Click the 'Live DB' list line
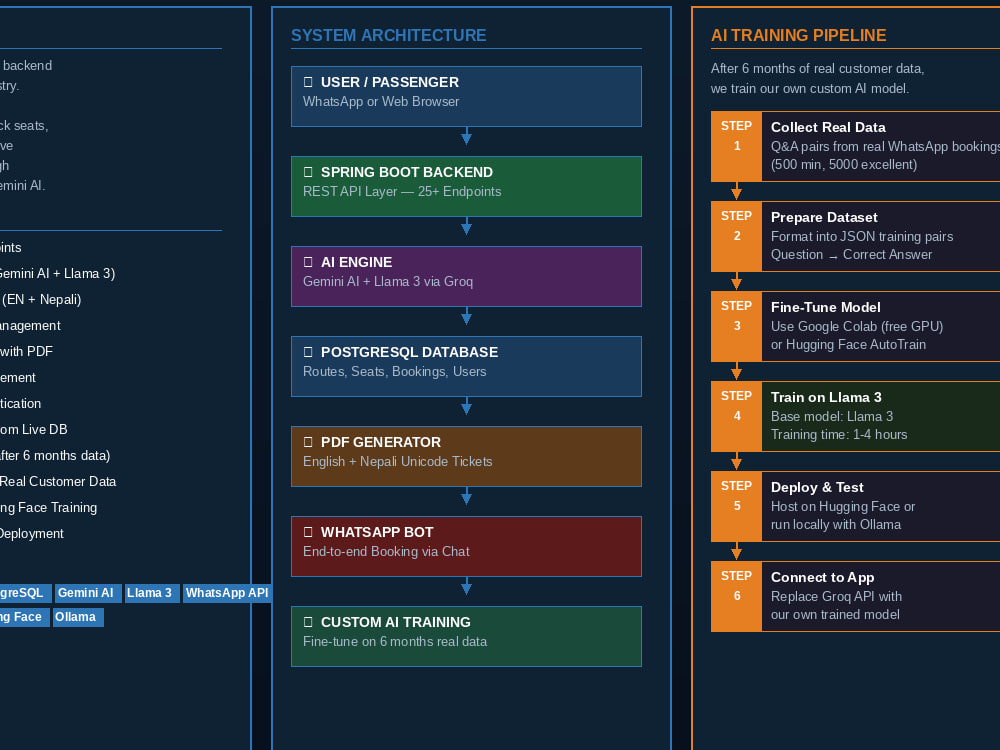 (x=34, y=430)
